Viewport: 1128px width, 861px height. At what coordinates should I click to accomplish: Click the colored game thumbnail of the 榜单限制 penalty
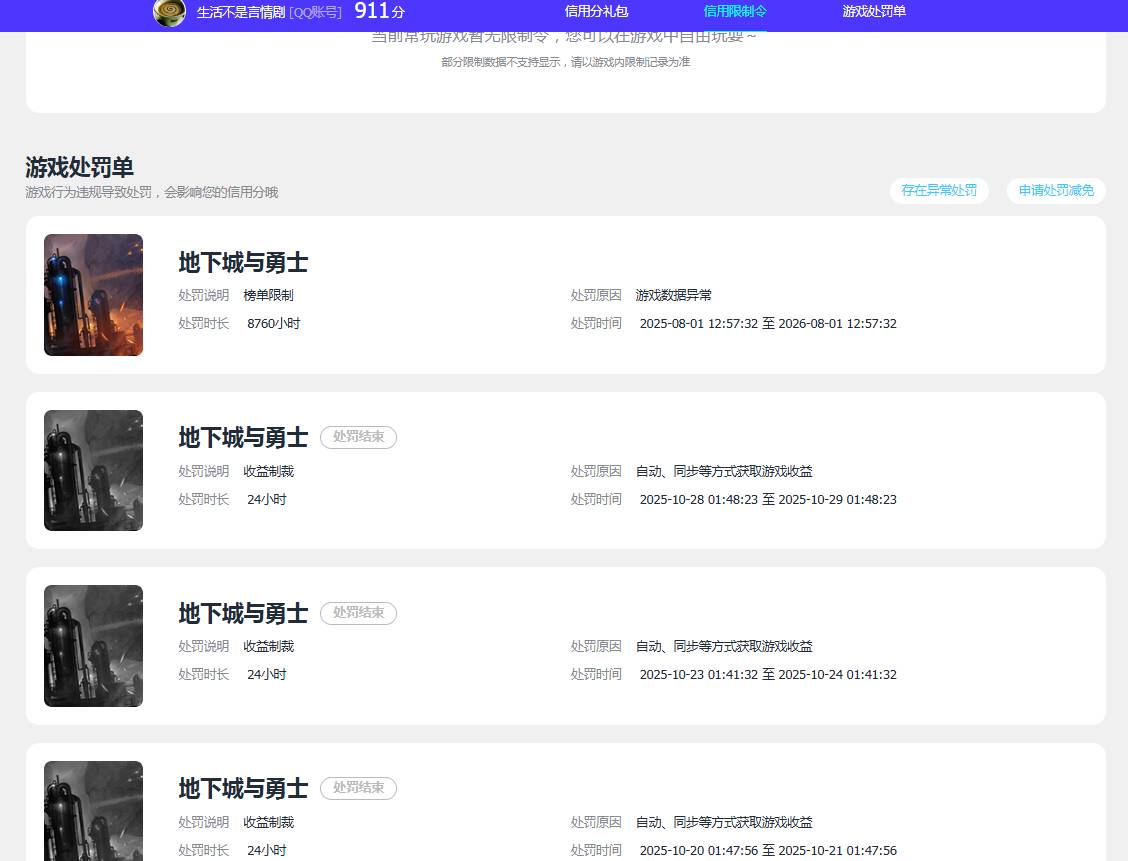click(x=93, y=295)
